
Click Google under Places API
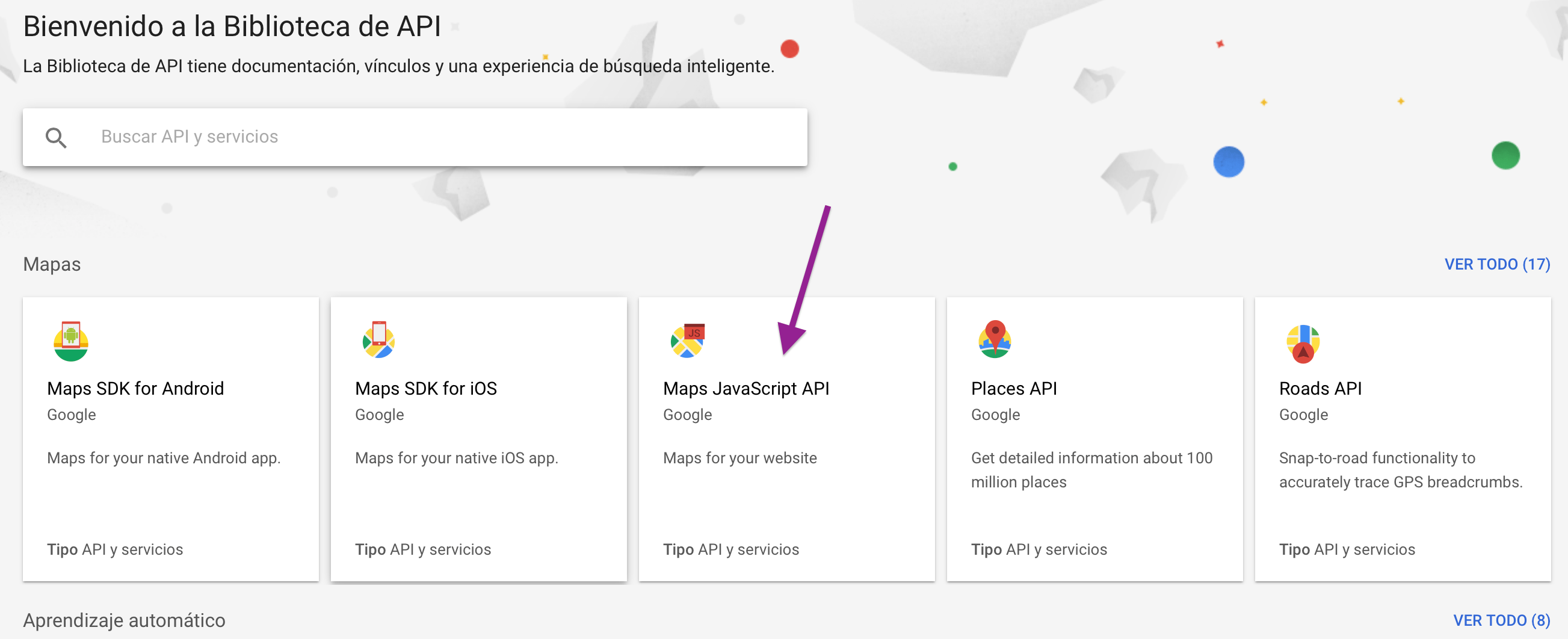[995, 415]
